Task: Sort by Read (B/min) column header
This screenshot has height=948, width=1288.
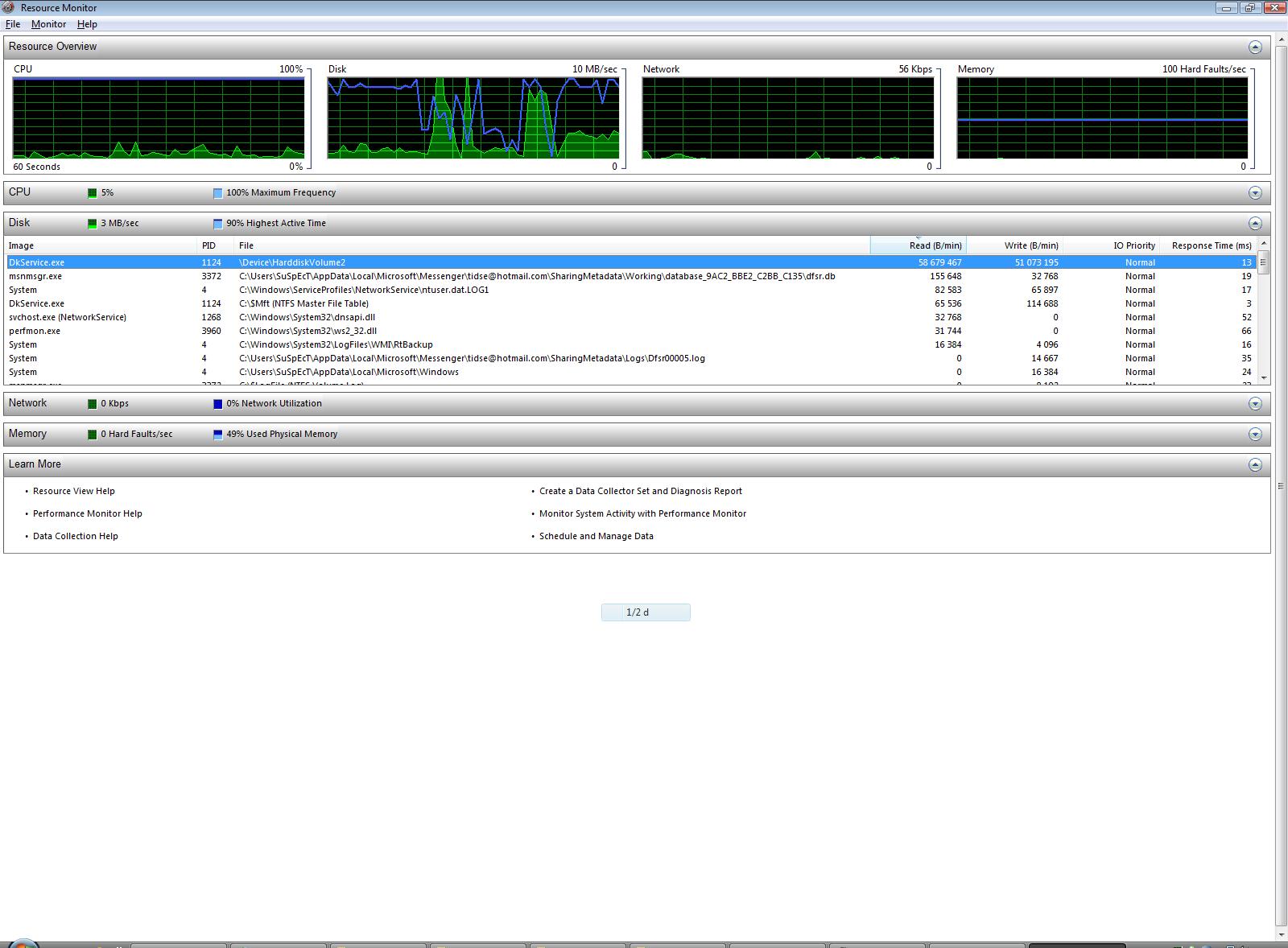Action: [918, 245]
